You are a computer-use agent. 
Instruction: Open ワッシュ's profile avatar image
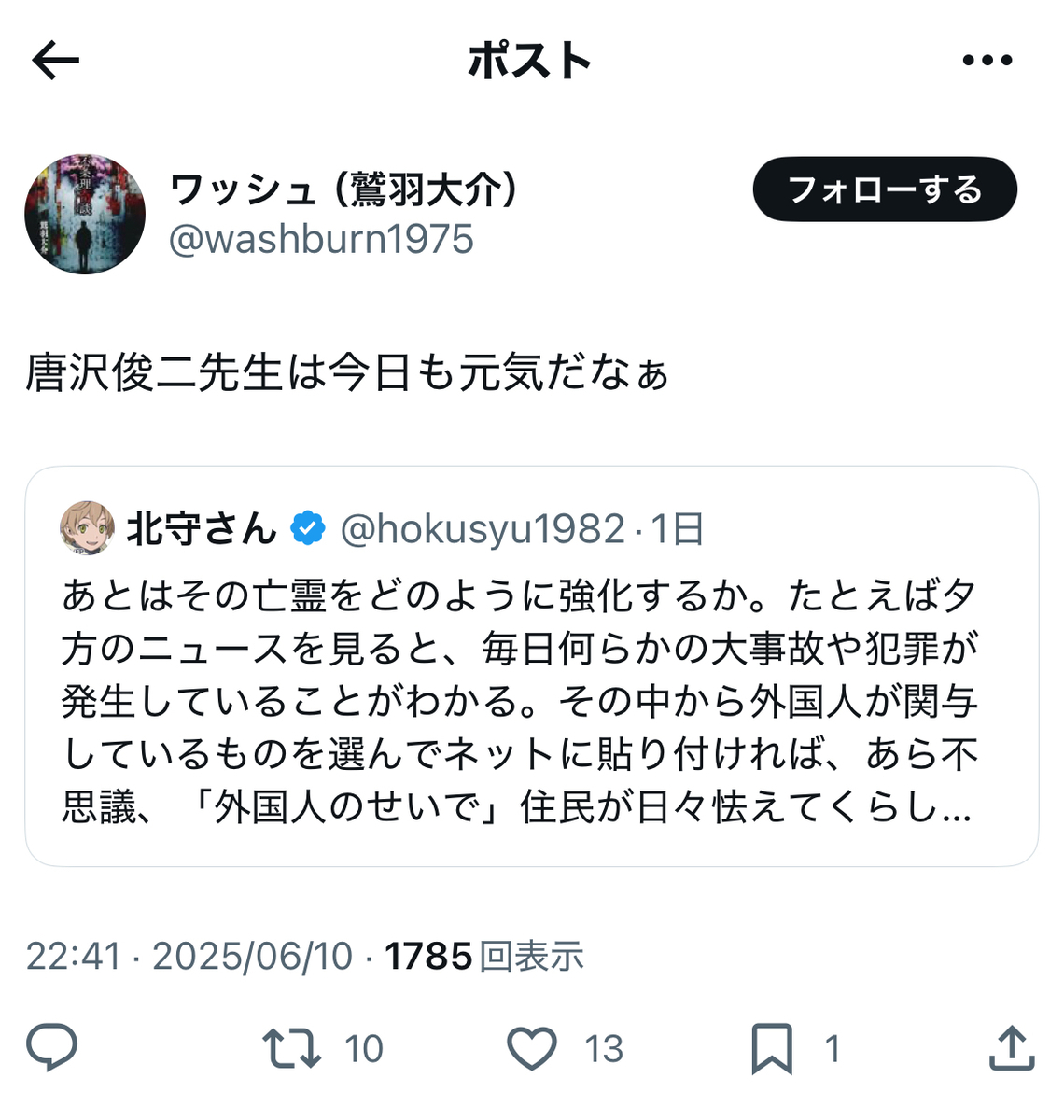click(85, 214)
